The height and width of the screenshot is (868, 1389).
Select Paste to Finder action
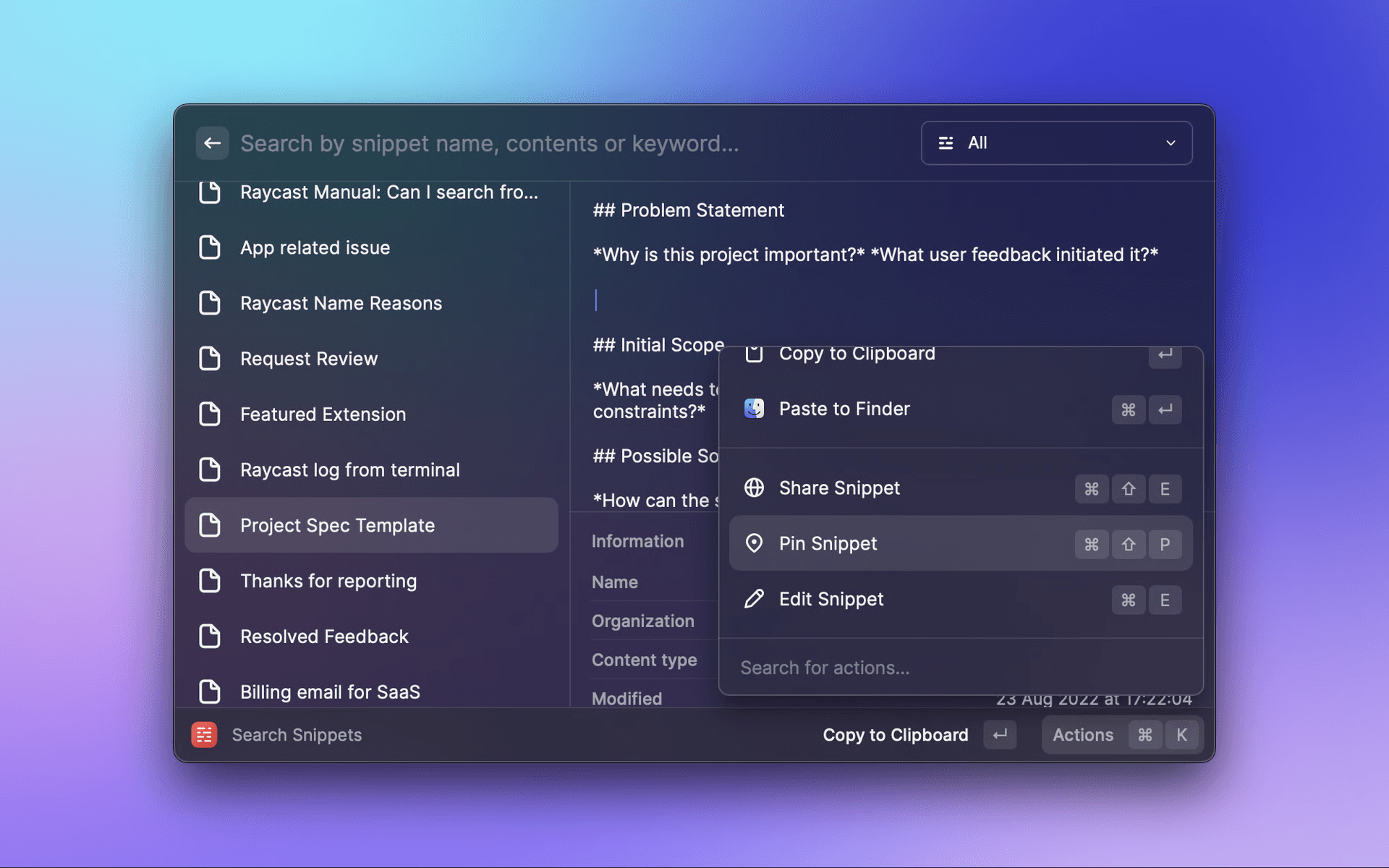tap(844, 409)
